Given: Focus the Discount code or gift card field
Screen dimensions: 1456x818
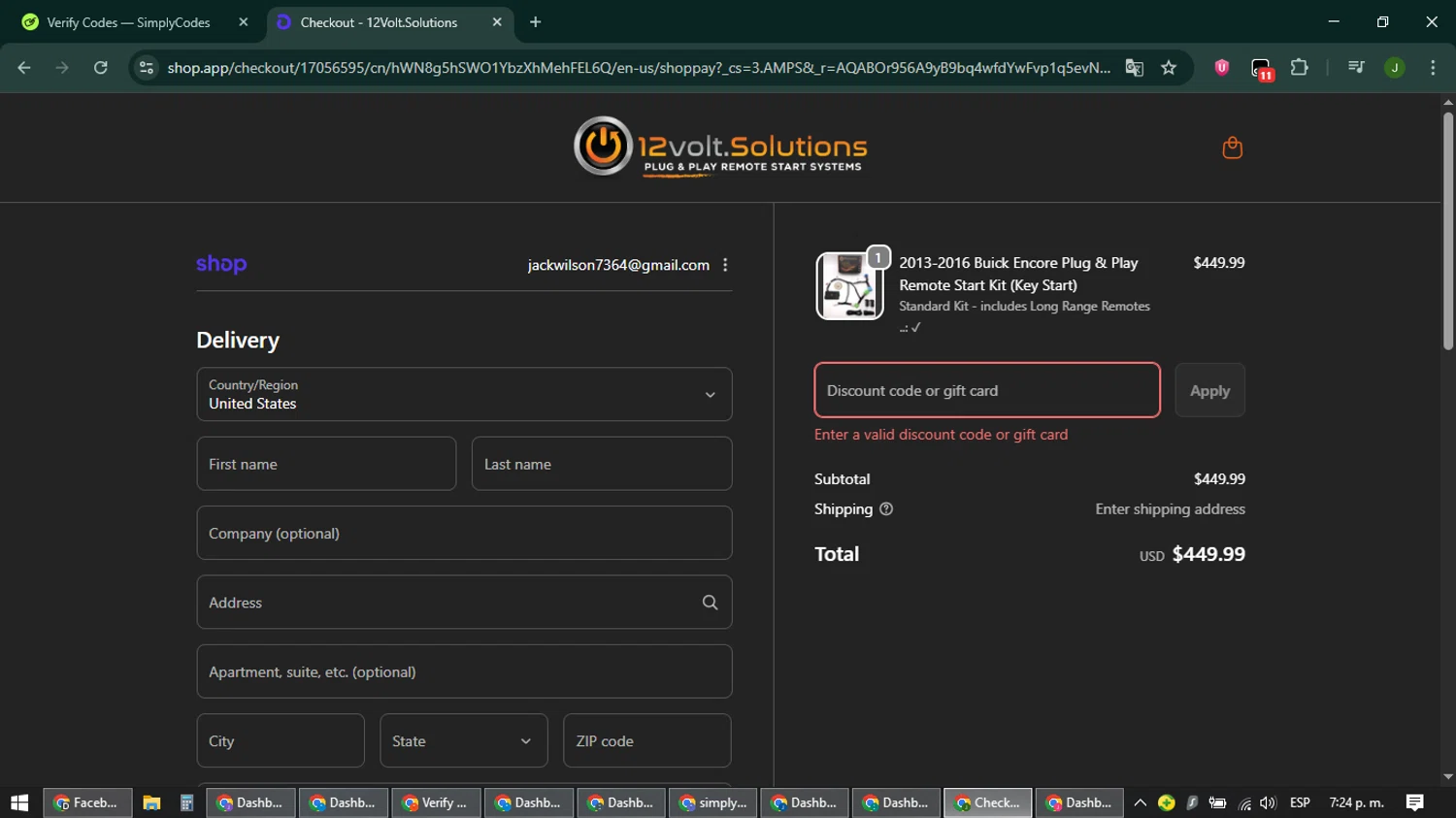Looking at the screenshot, I should pyautogui.click(x=987, y=390).
